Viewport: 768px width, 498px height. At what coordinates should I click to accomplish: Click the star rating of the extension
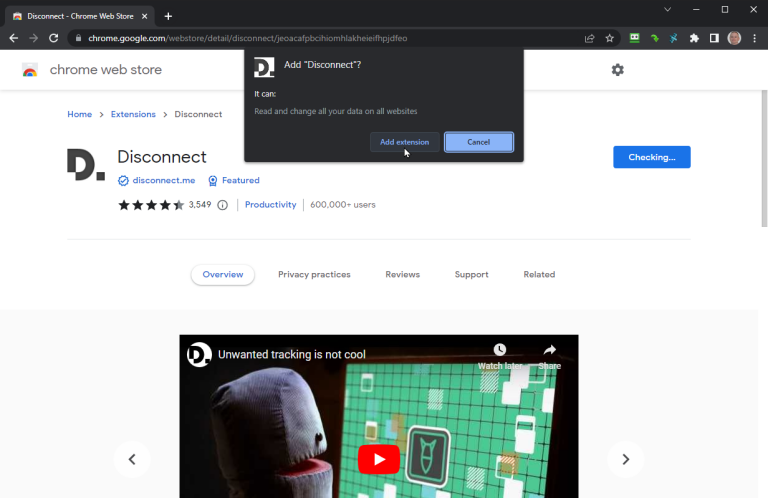(x=151, y=205)
